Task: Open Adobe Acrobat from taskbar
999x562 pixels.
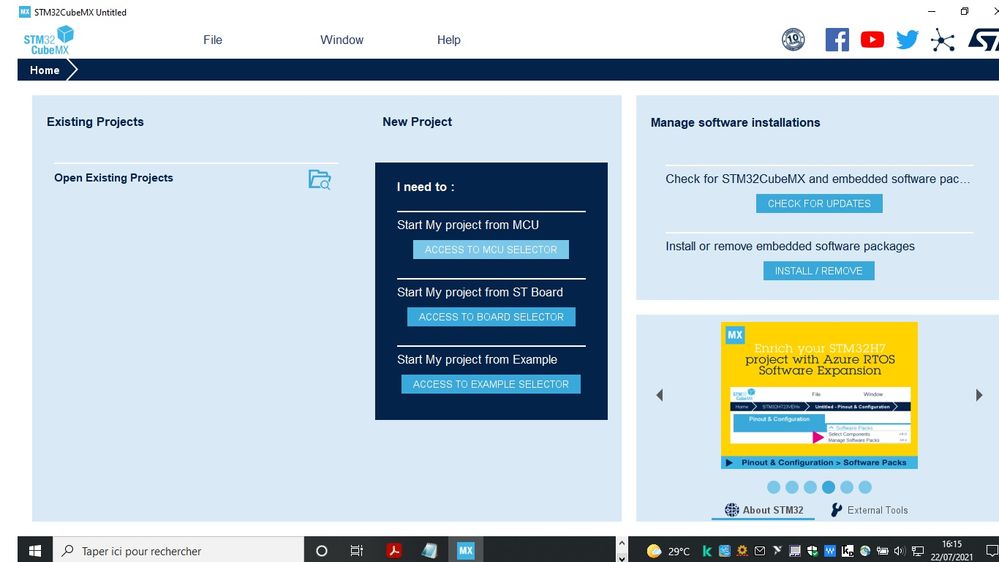Action: point(394,551)
